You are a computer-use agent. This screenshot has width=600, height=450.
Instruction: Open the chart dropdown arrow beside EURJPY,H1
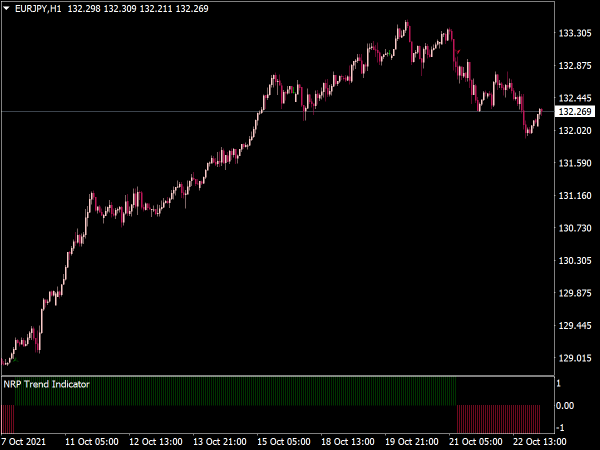[x=7, y=8]
